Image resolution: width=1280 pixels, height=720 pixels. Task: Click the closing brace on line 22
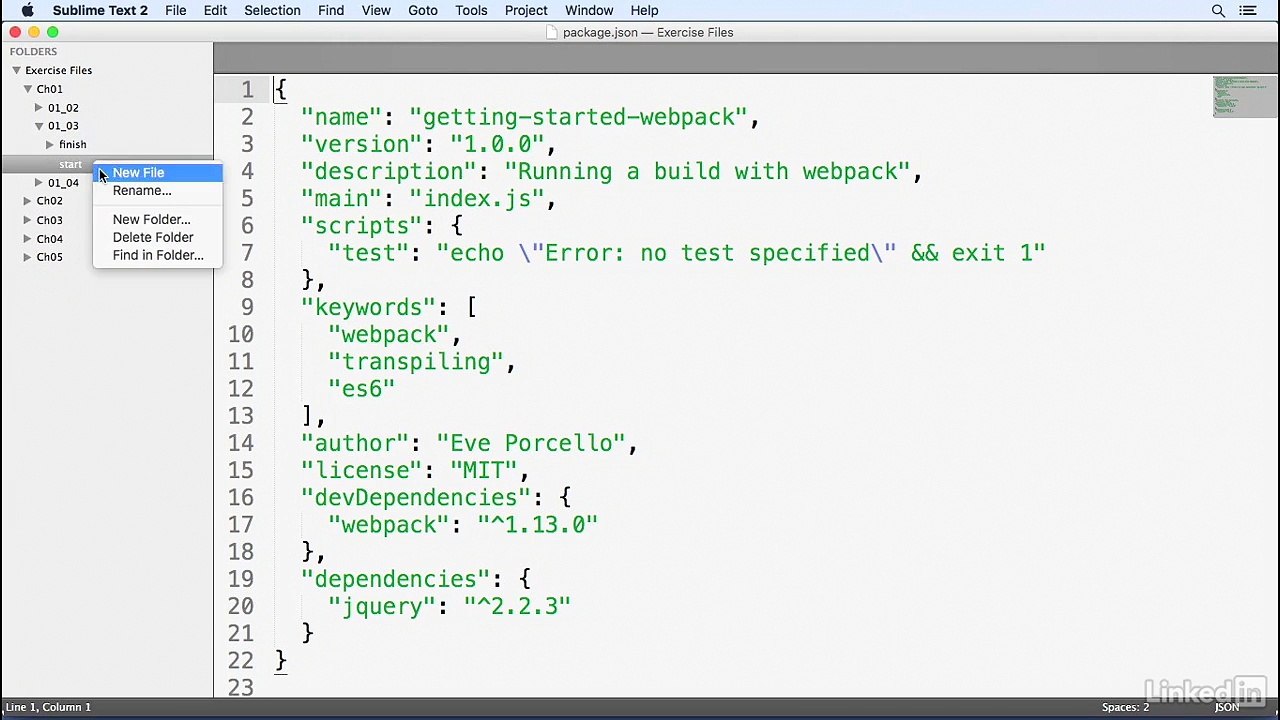pyautogui.click(x=281, y=661)
